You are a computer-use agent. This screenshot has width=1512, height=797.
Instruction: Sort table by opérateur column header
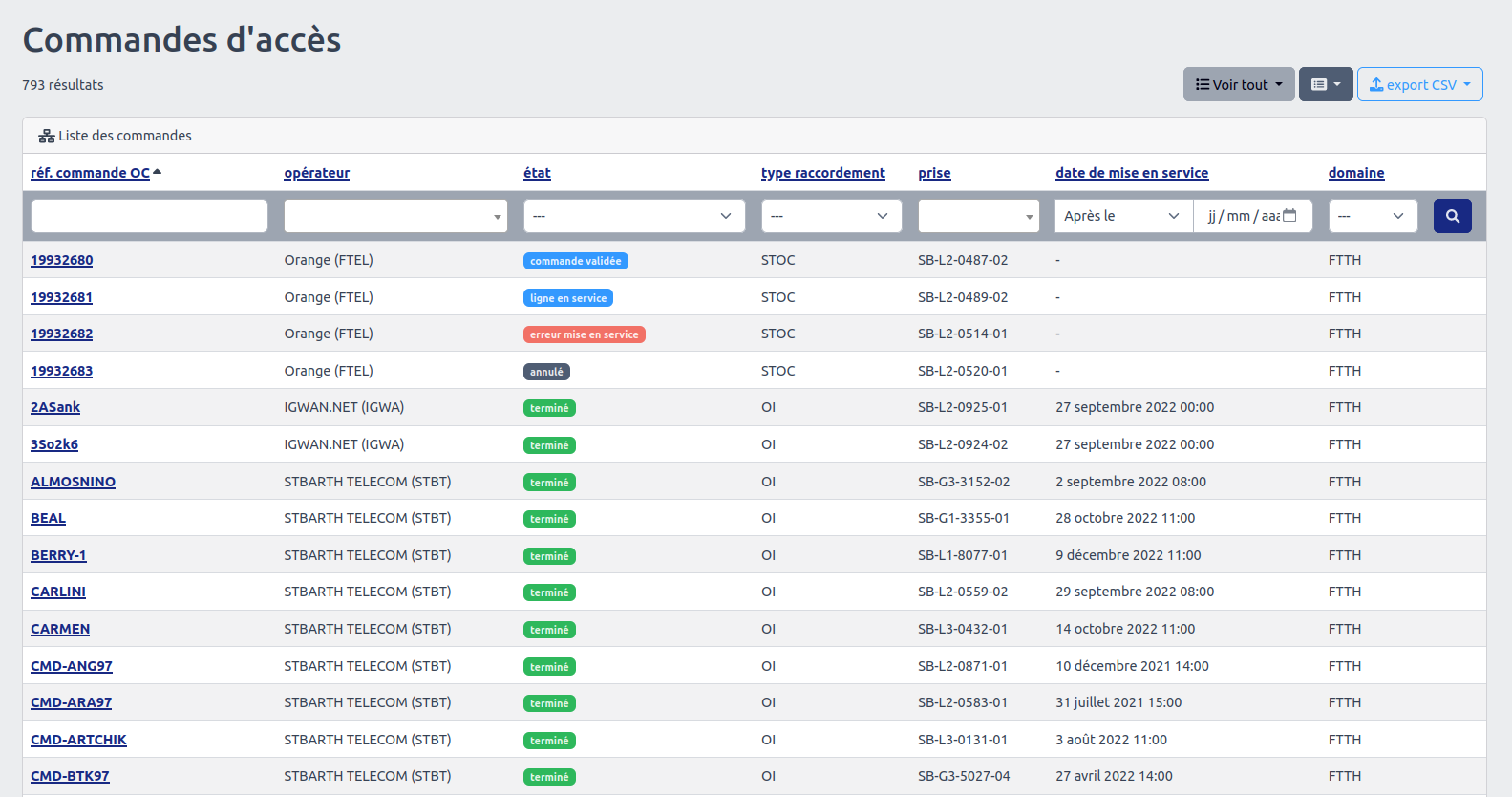point(316,173)
